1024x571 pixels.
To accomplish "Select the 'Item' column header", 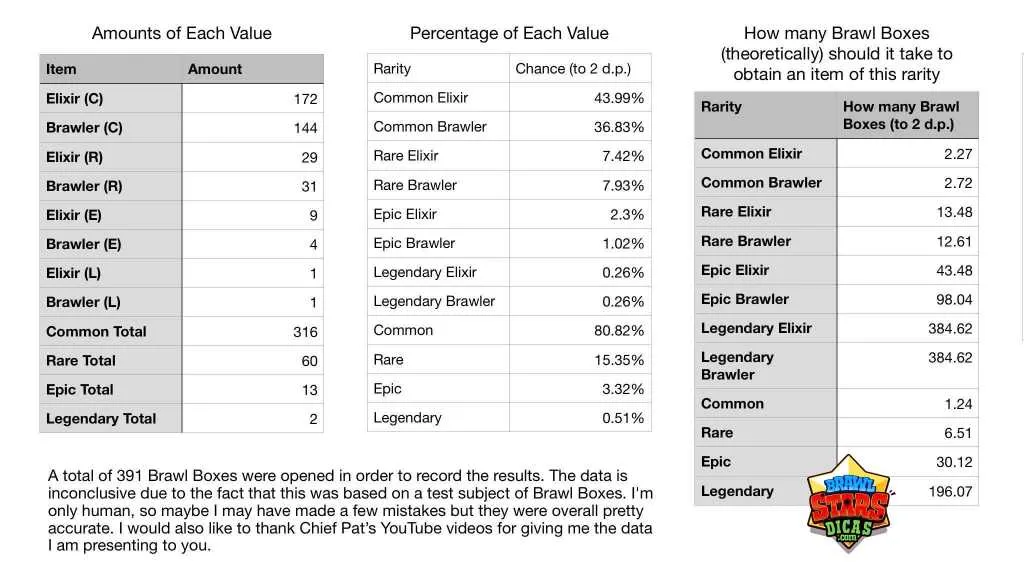I will 61,69.
